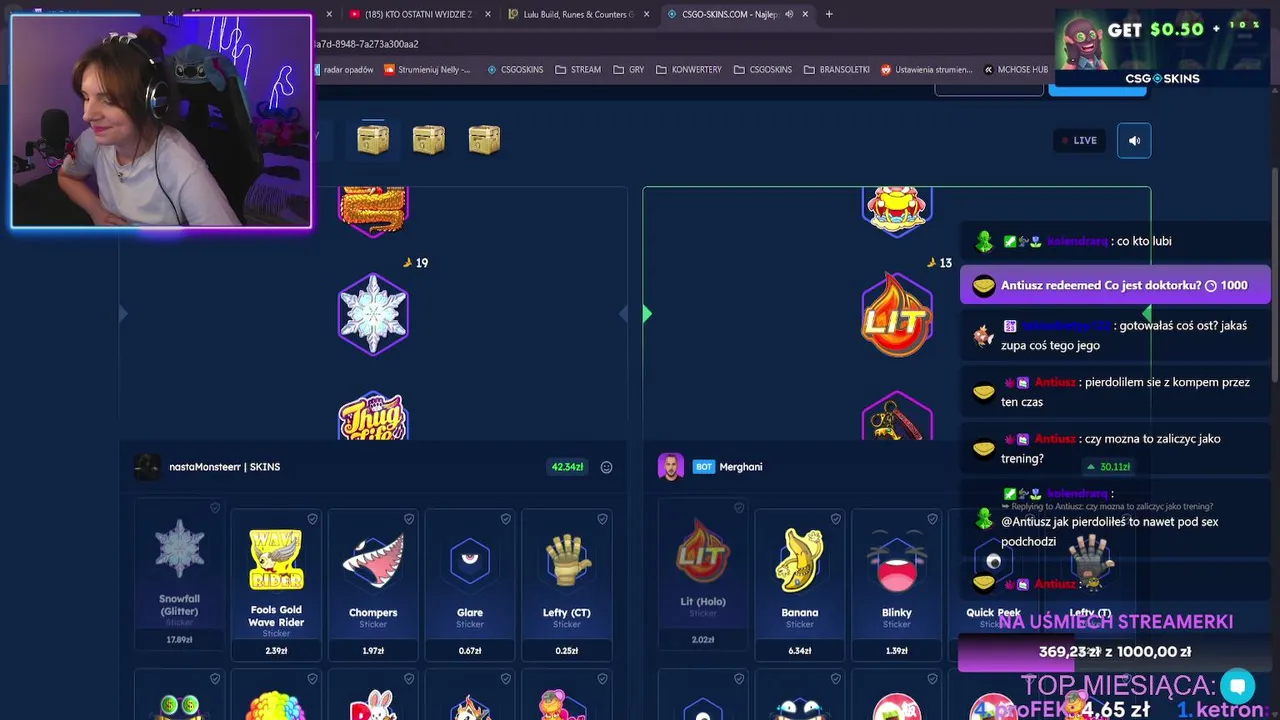Open nastaMonsteerr's player avatar
The width and height of the screenshot is (1280, 720).
[x=147, y=467]
